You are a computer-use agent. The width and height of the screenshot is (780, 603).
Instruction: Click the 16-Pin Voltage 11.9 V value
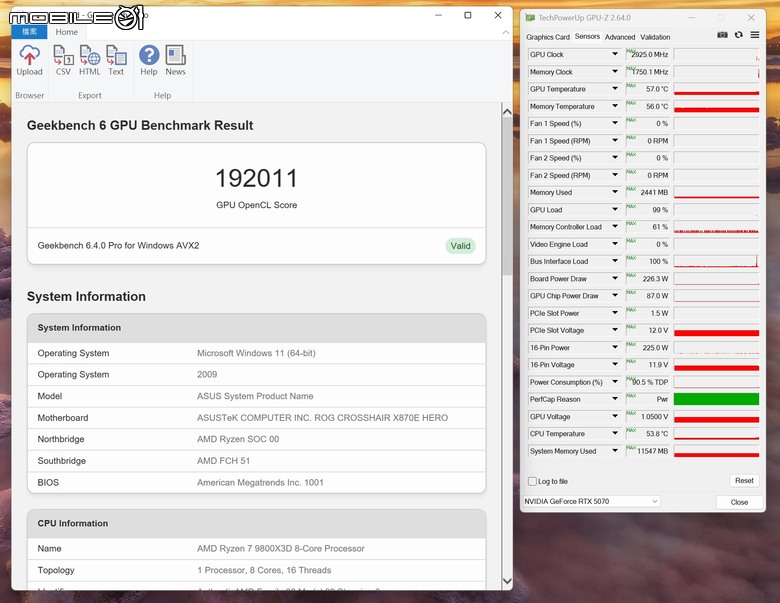(658, 365)
